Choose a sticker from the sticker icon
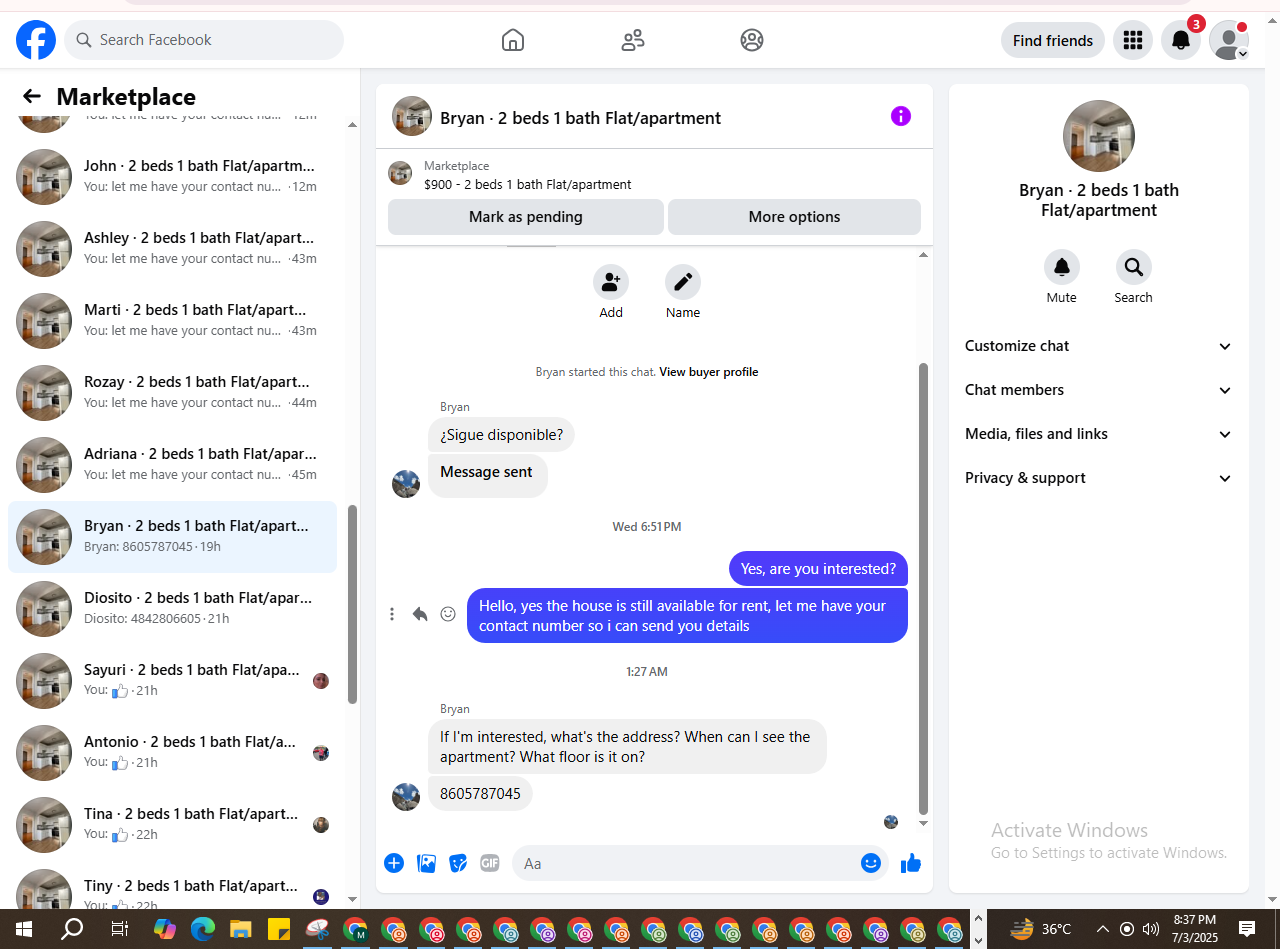 click(458, 863)
